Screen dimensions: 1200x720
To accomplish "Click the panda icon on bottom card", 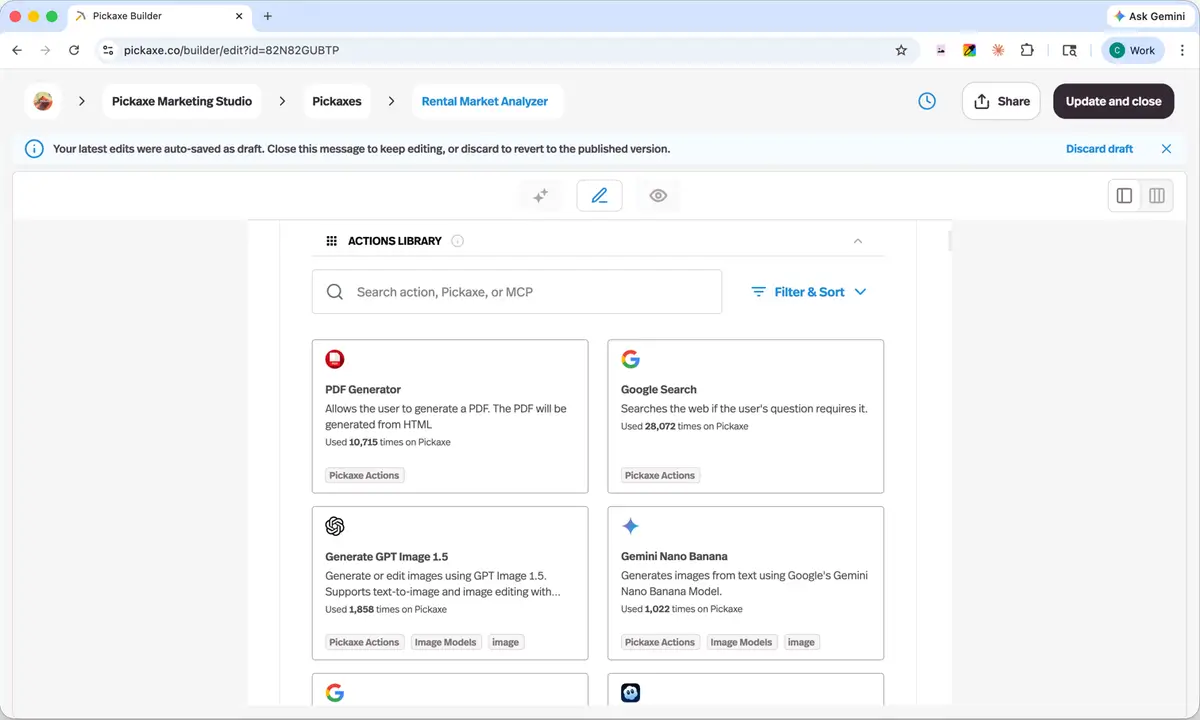I will point(630,693).
